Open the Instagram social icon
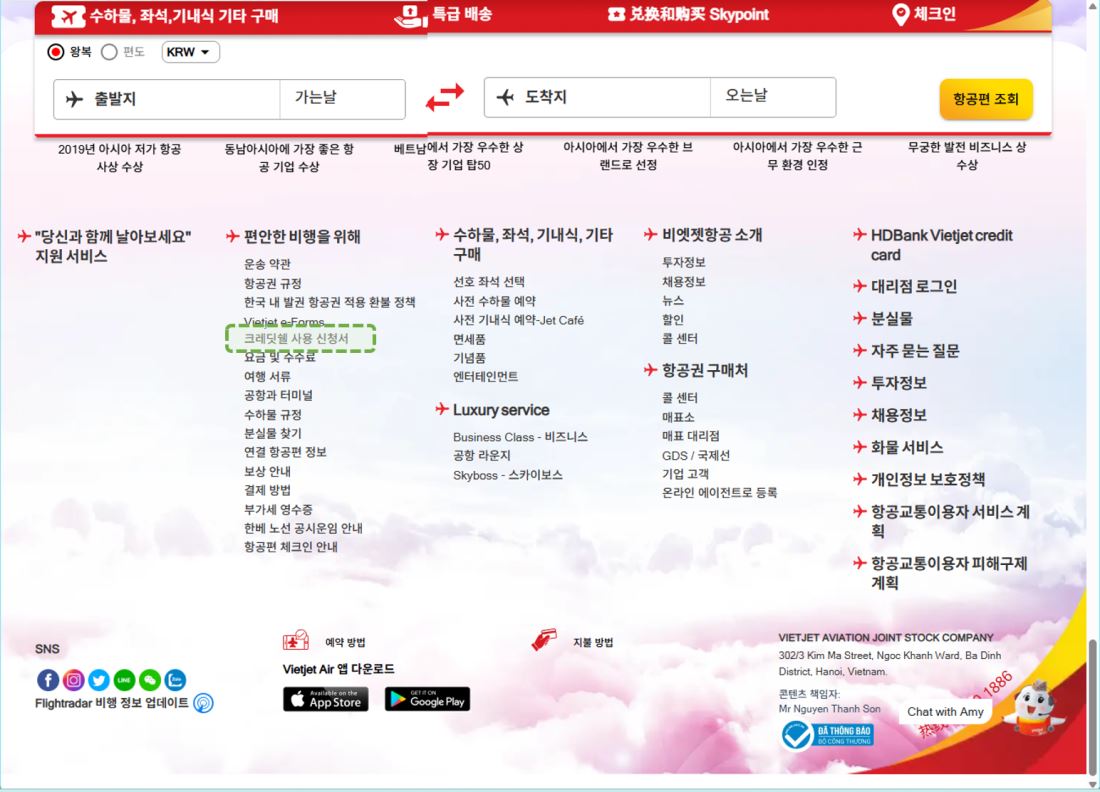 pyautogui.click(x=74, y=680)
